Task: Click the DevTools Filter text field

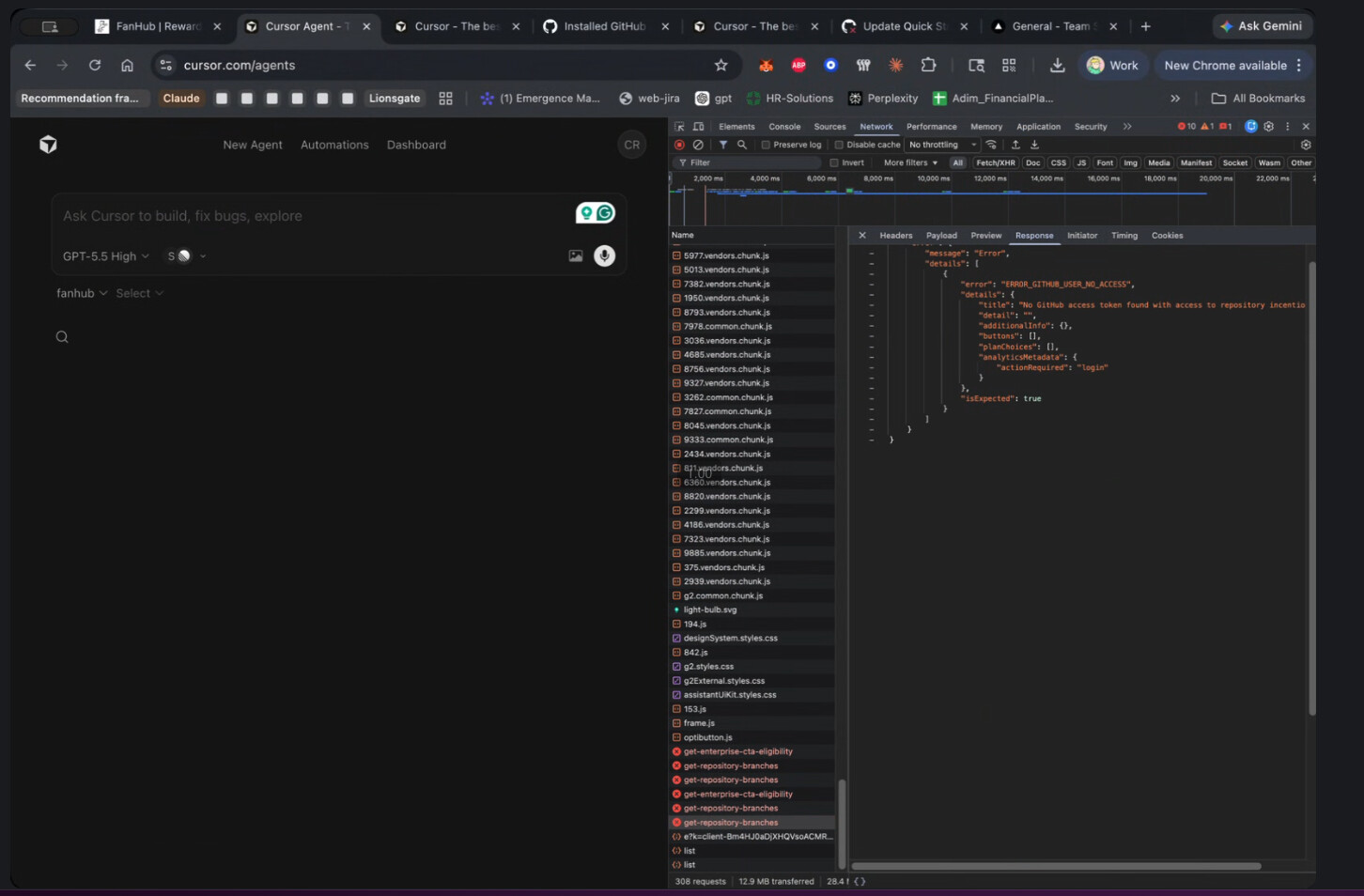Action: coord(749,162)
